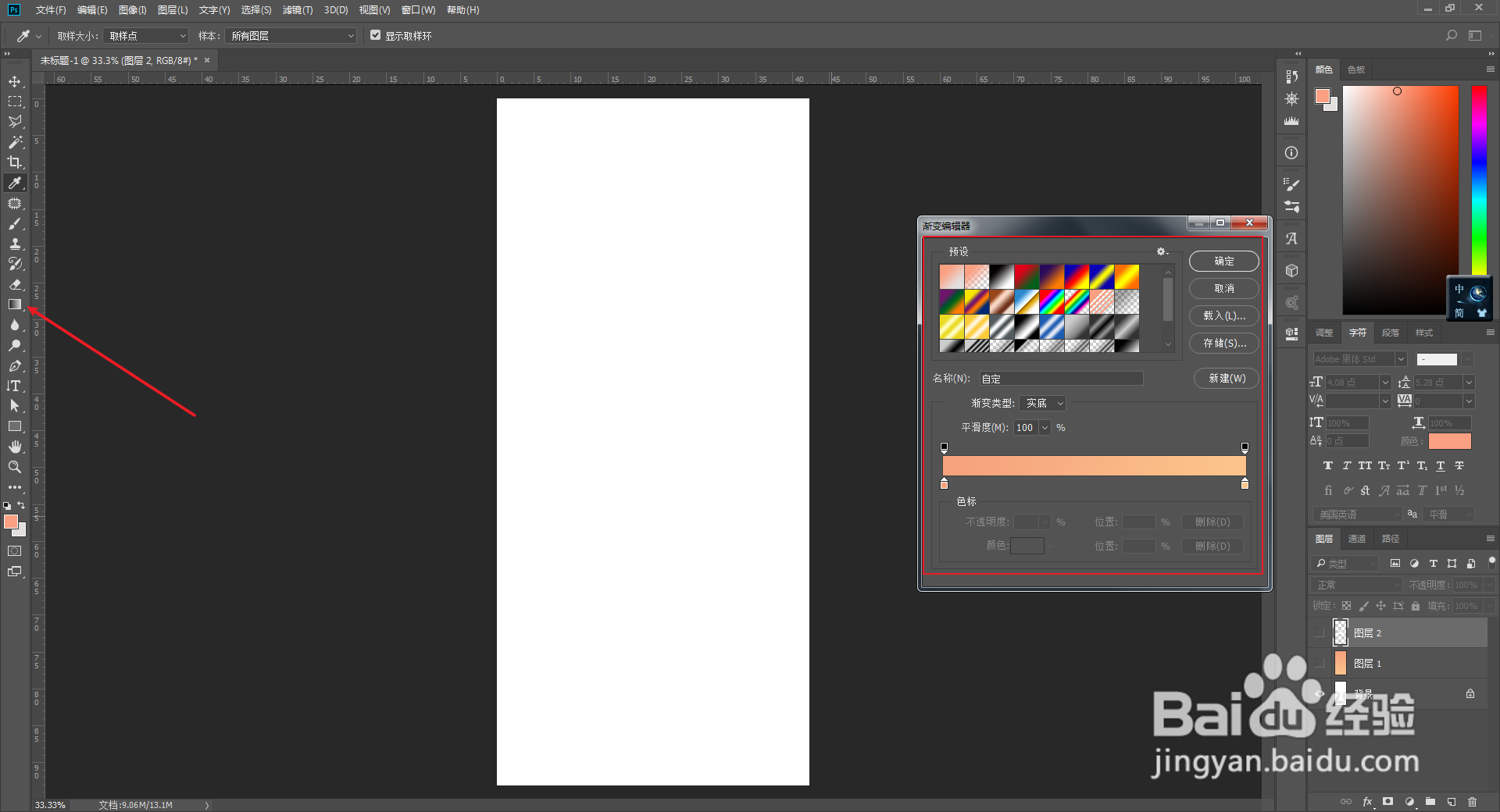This screenshot has width=1500, height=812.
Task: Show 图层 1 layer visibility
Action: pyautogui.click(x=1320, y=664)
